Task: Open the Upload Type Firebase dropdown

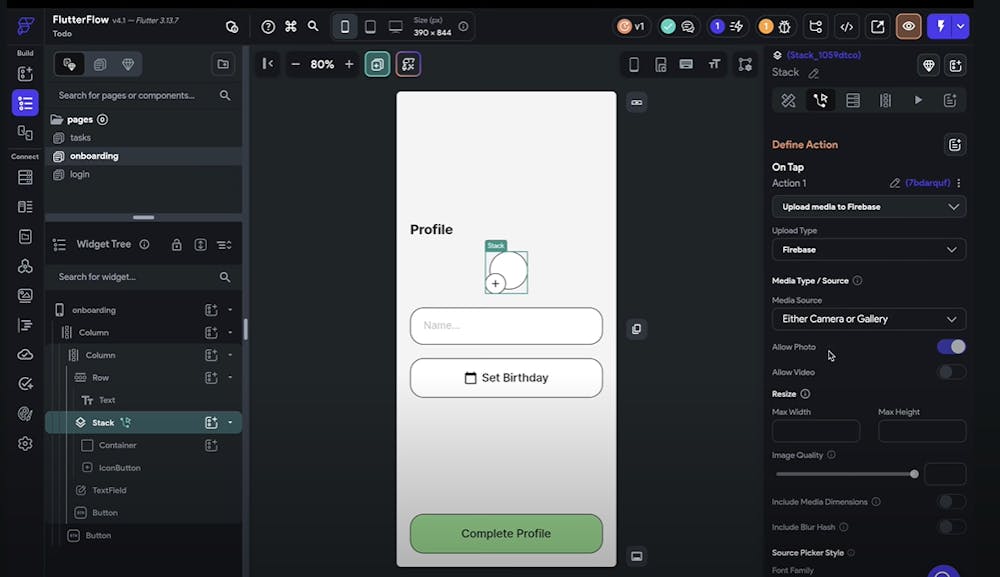Action: pos(868,249)
